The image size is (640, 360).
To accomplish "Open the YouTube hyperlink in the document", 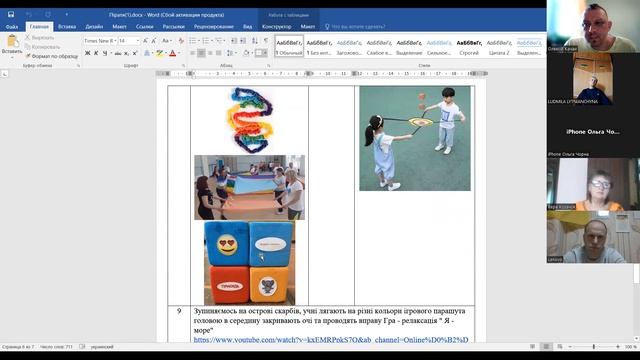I will tap(331, 340).
